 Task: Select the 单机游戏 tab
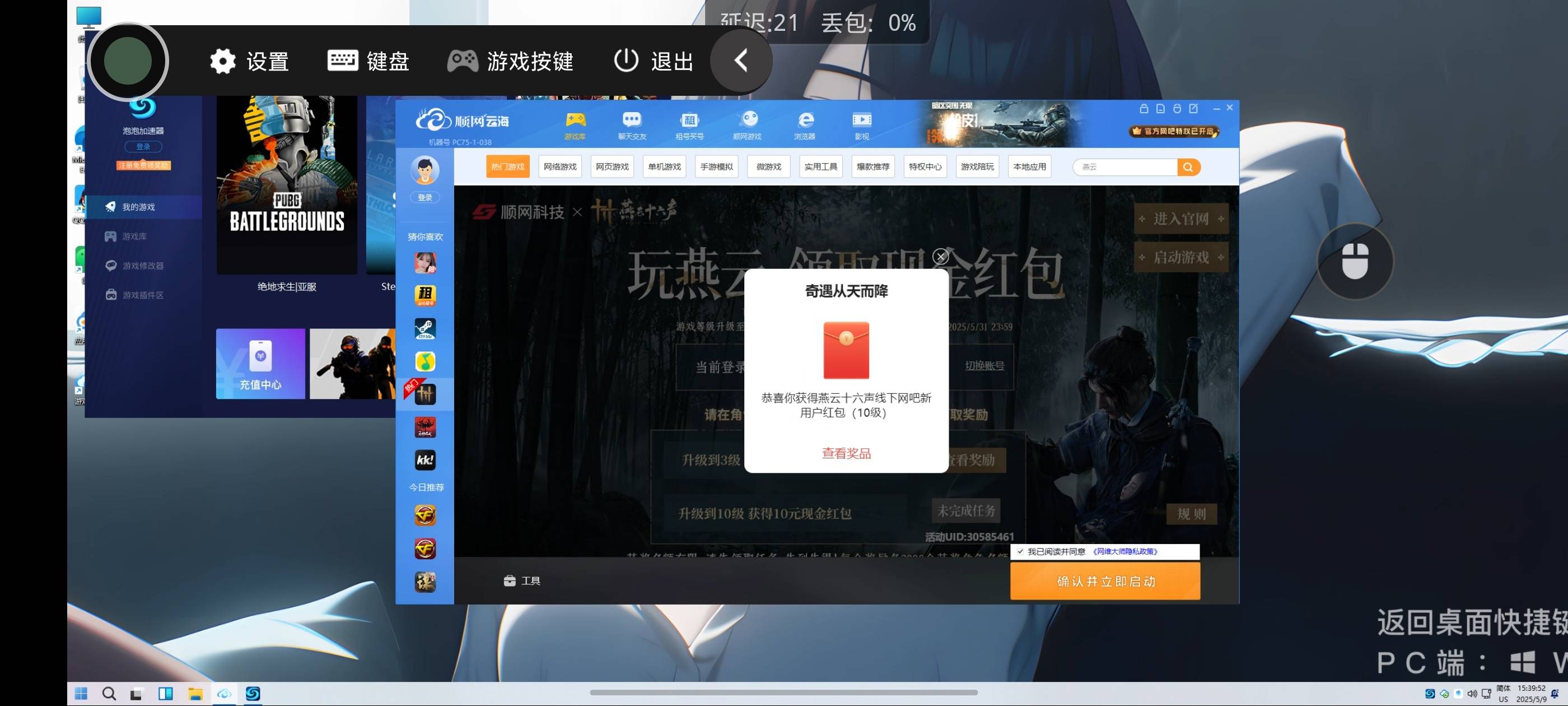tap(664, 166)
